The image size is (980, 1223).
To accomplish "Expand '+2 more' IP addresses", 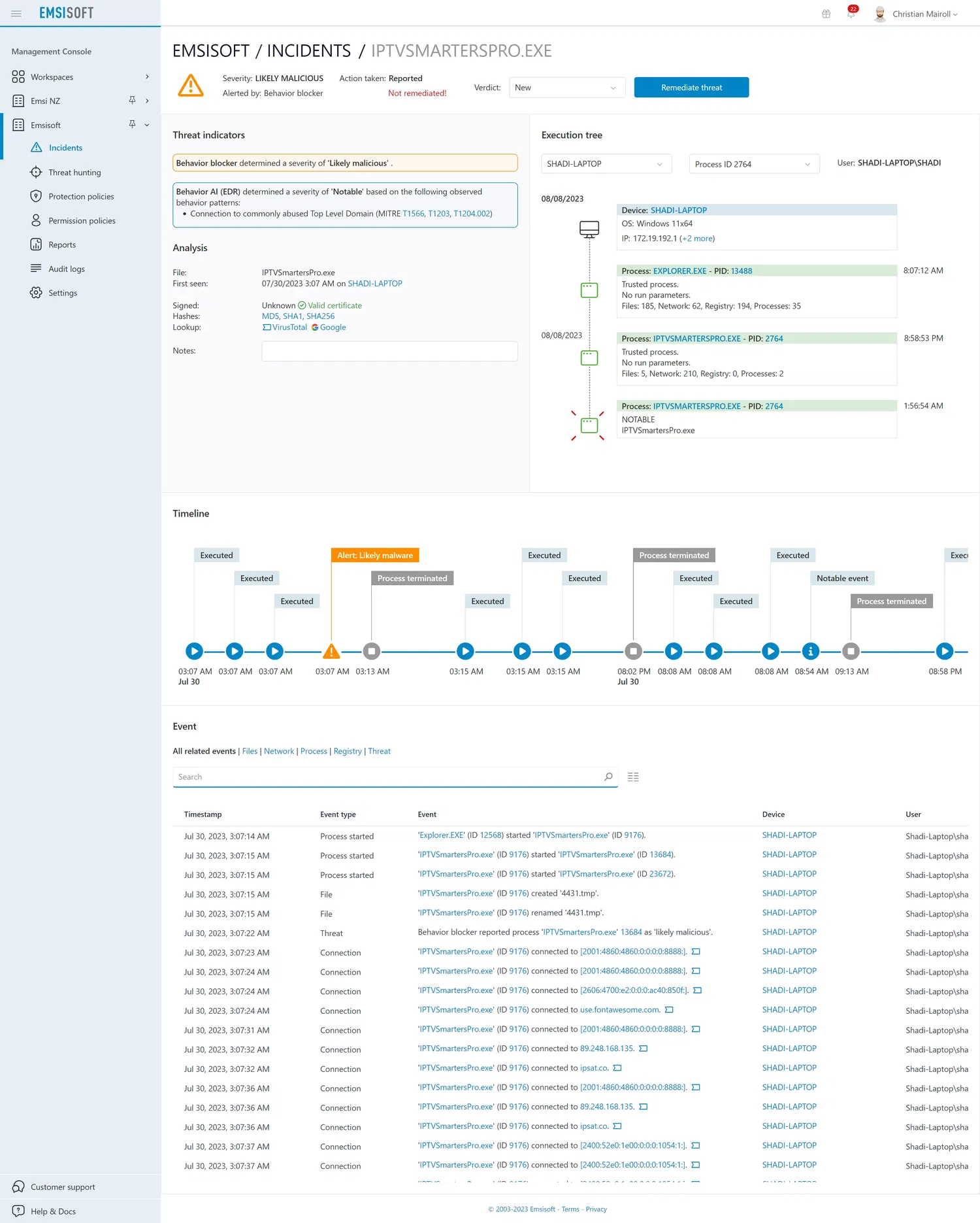I will click(698, 239).
